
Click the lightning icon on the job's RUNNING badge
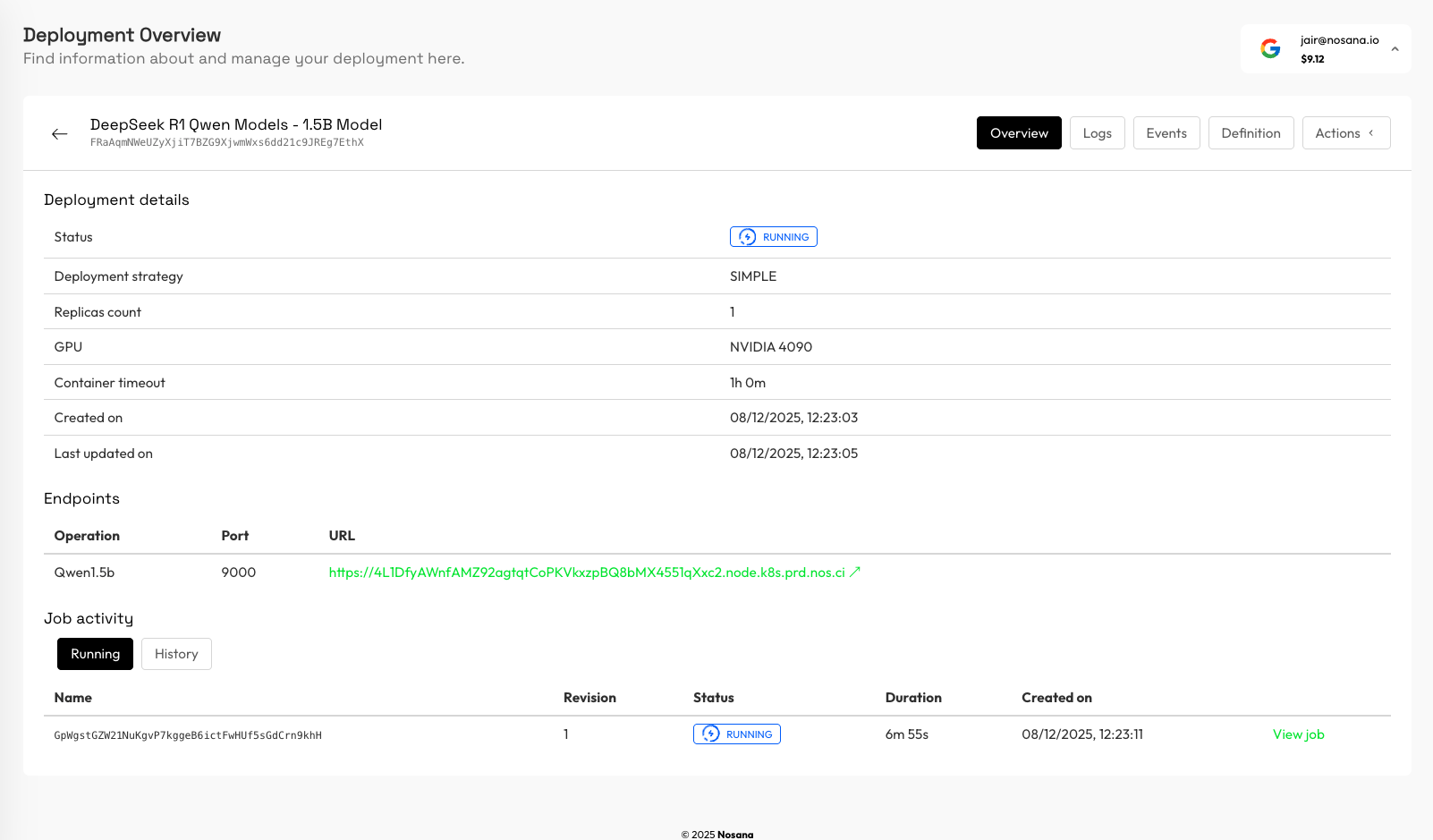click(712, 734)
